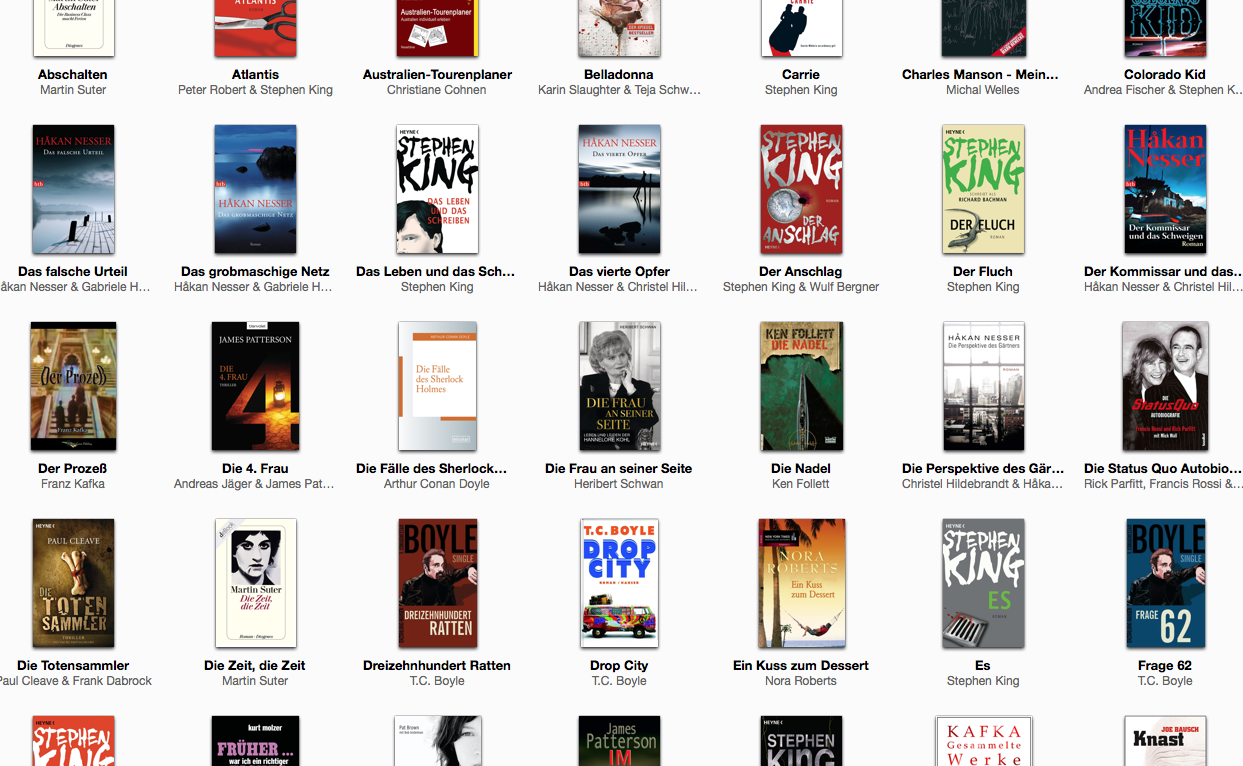1243x766 pixels.
Task: Click author line "Peter Robert & Stephen King"
Action: pyautogui.click(x=255, y=90)
